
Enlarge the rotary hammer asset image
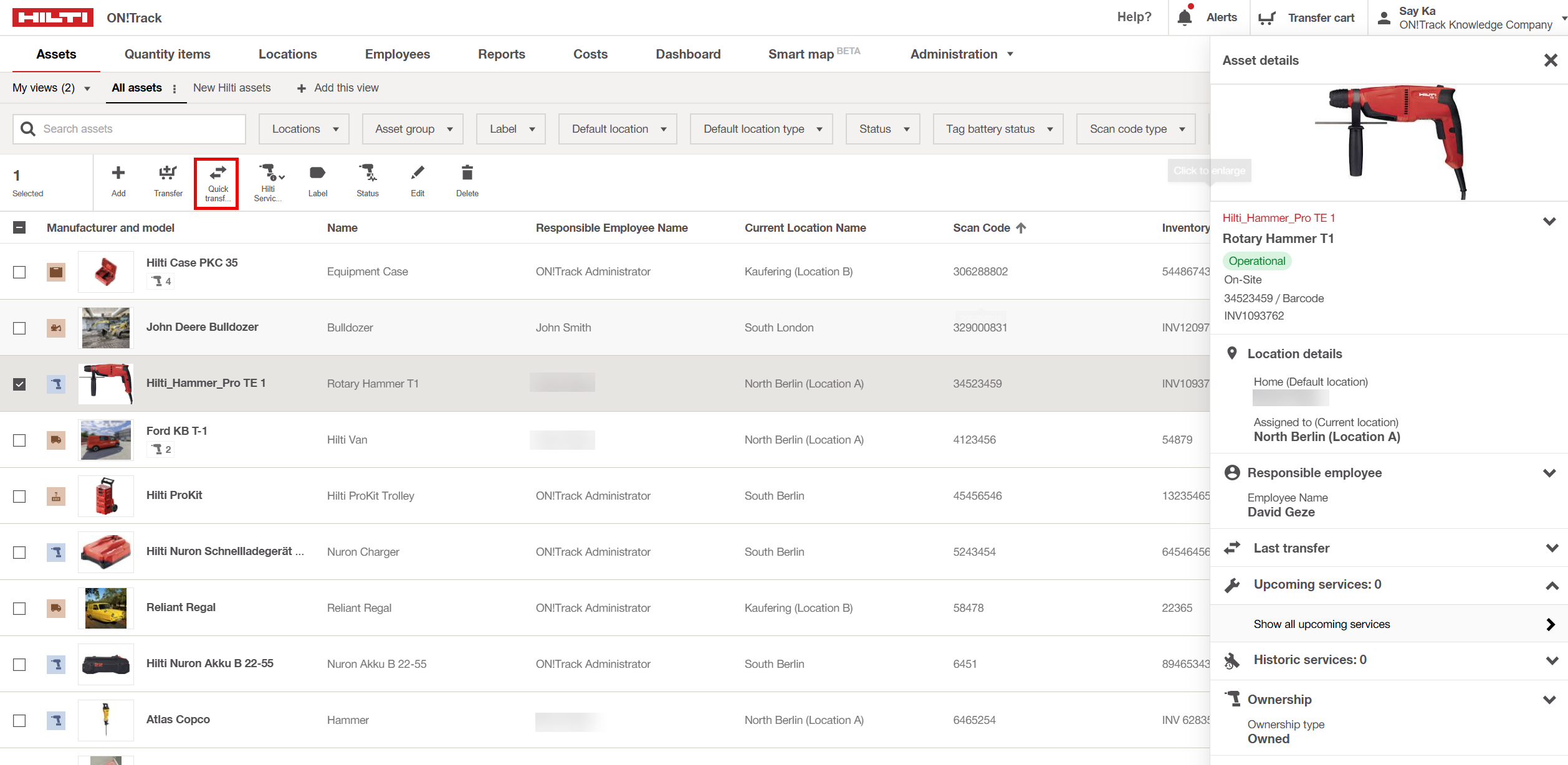pos(1391,142)
